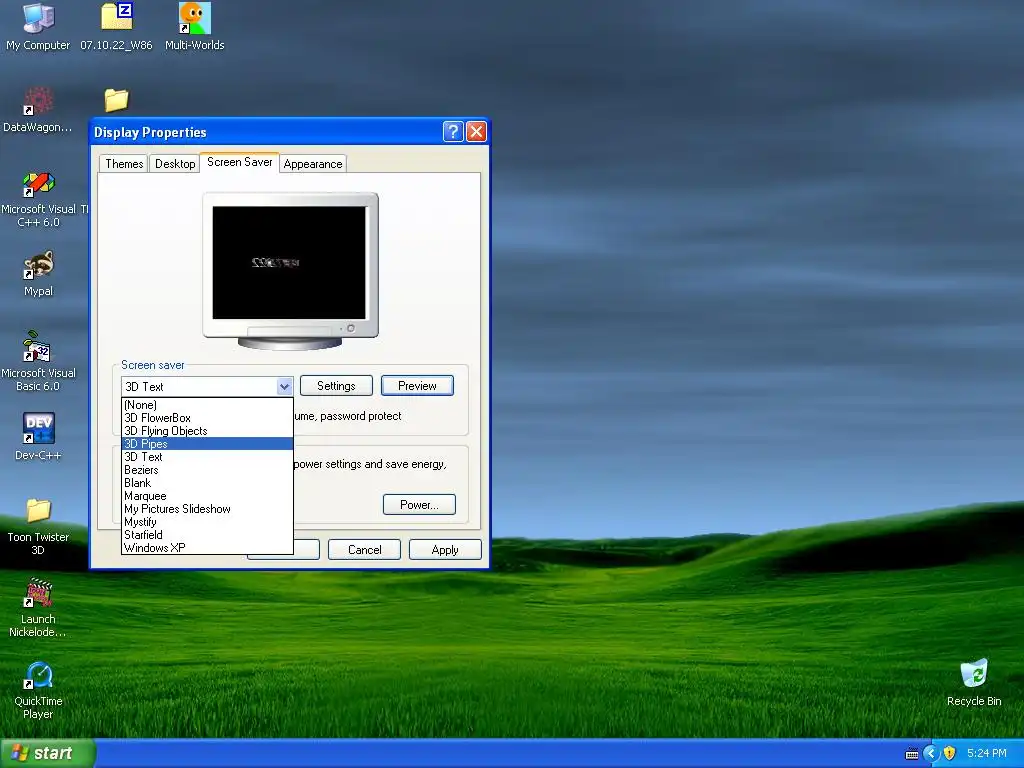1024x768 pixels.
Task: Click the Help question mark title button
Action: pos(453,131)
